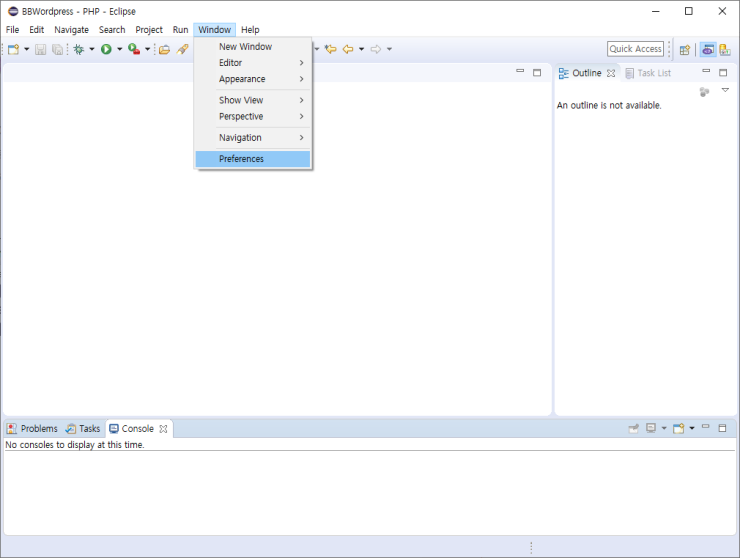Switch to the PHP perspective icon
740x558 pixels.
pos(707,49)
